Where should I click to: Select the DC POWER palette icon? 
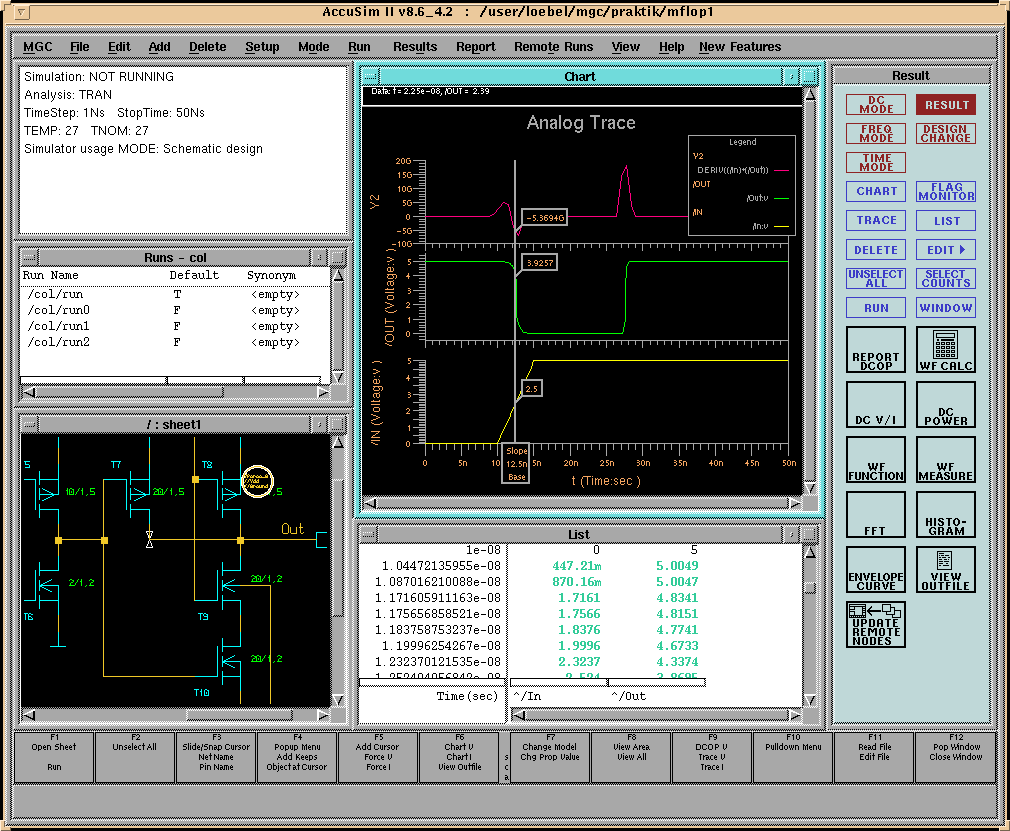point(945,405)
